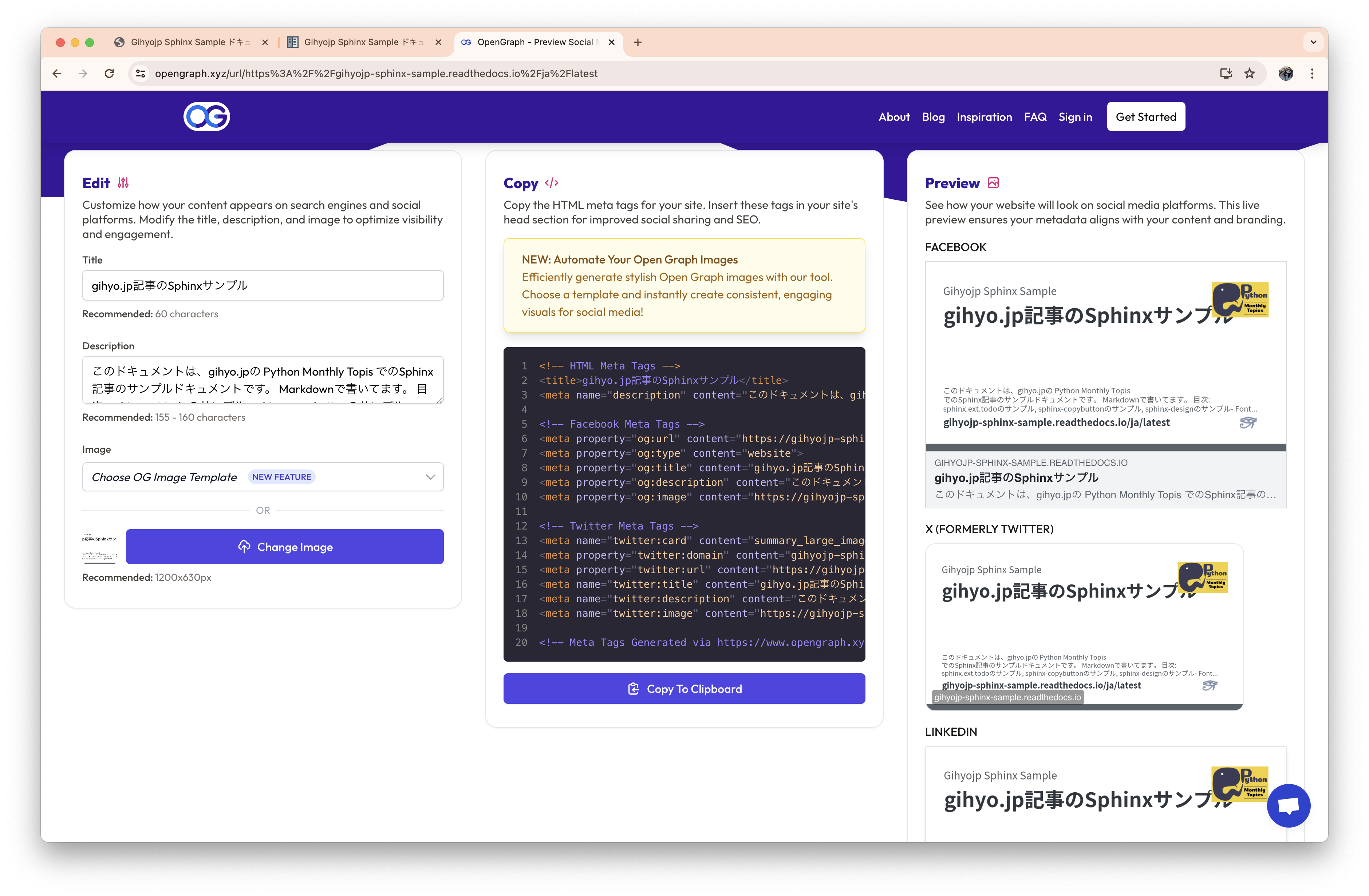Click the OG logo in header
The width and height of the screenshot is (1369, 896).
pyautogui.click(x=206, y=117)
